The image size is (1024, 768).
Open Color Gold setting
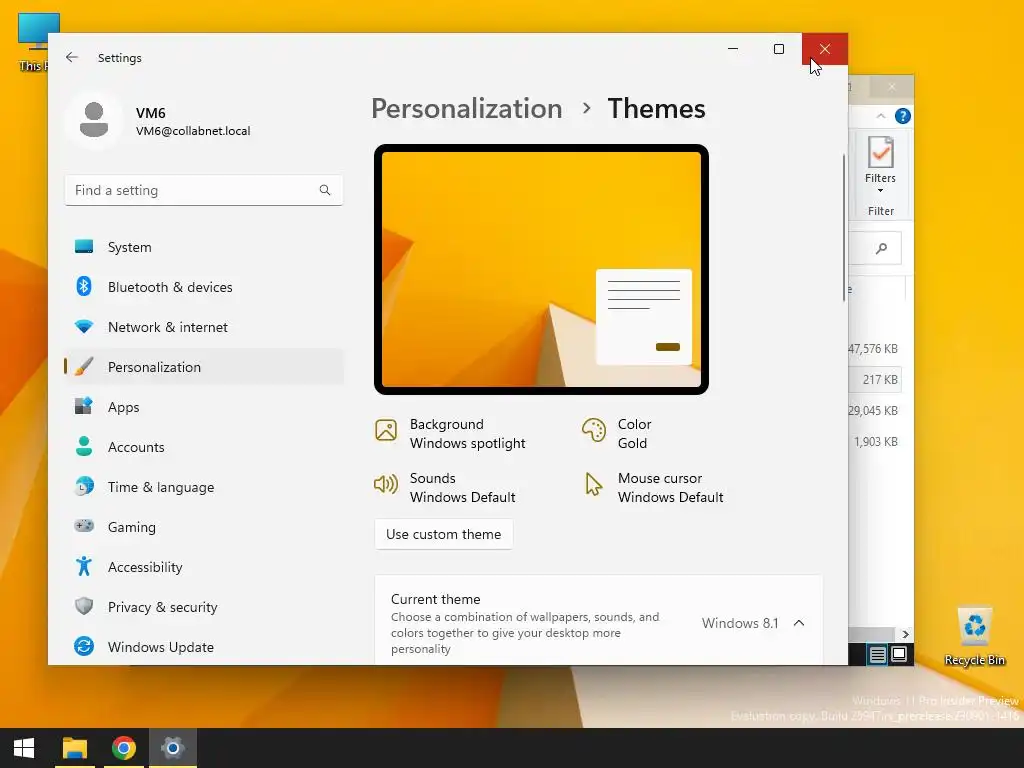(617, 434)
